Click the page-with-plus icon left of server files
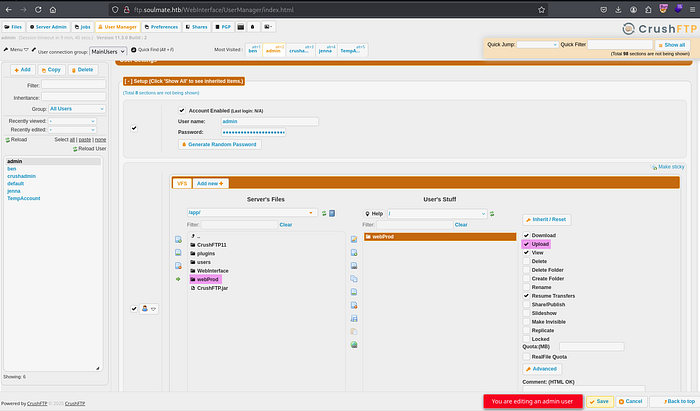Image resolution: width=700 pixels, height=411 pixels. tap(178, 240)
